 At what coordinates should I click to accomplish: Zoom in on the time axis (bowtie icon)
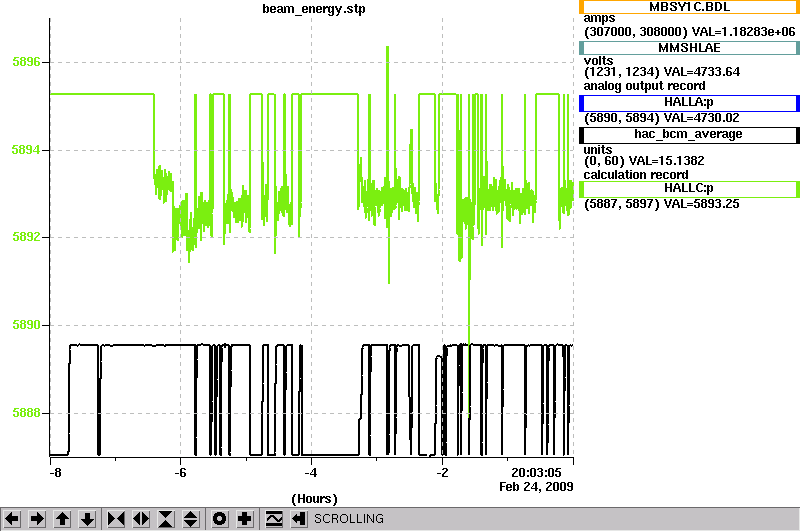116,519
